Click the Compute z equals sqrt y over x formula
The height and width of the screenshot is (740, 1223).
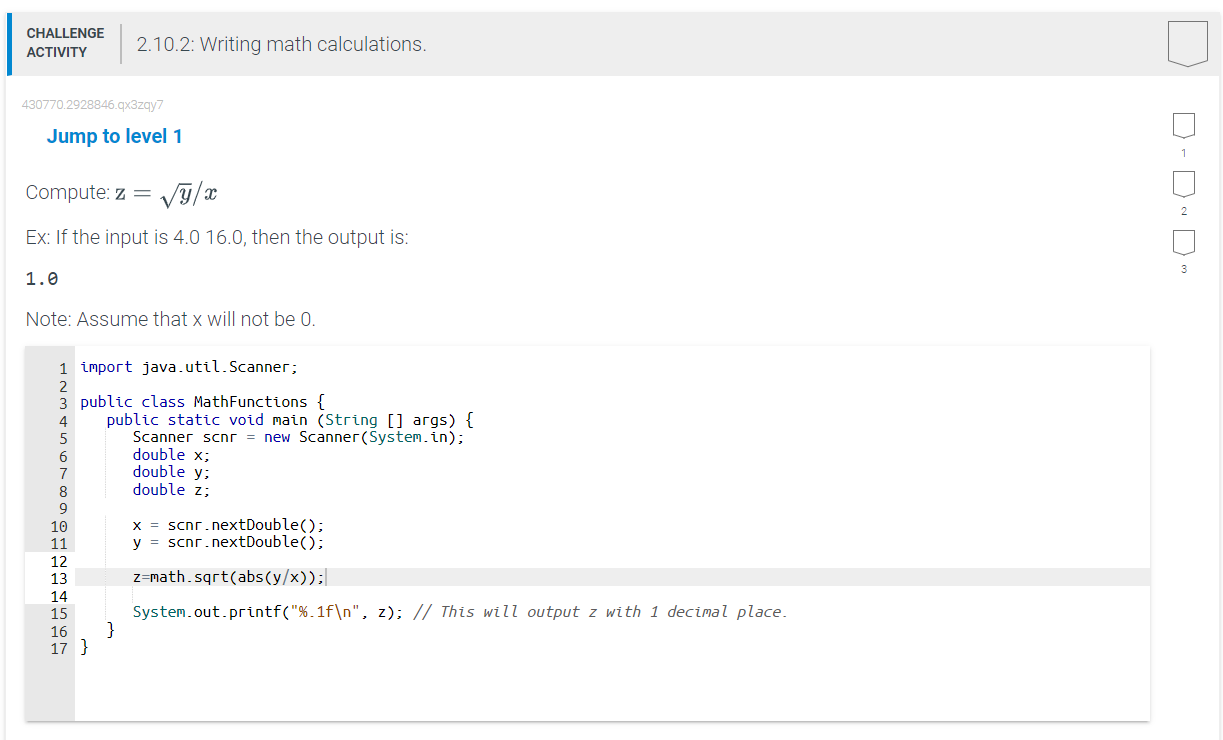tap(119, 191)
